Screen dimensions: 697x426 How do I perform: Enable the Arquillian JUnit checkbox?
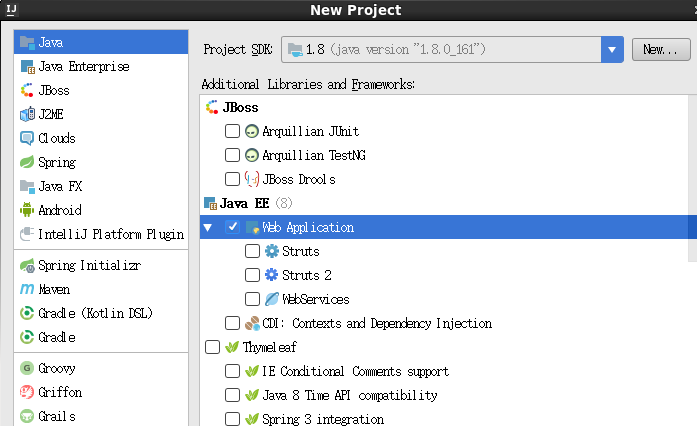coord(232,131)
